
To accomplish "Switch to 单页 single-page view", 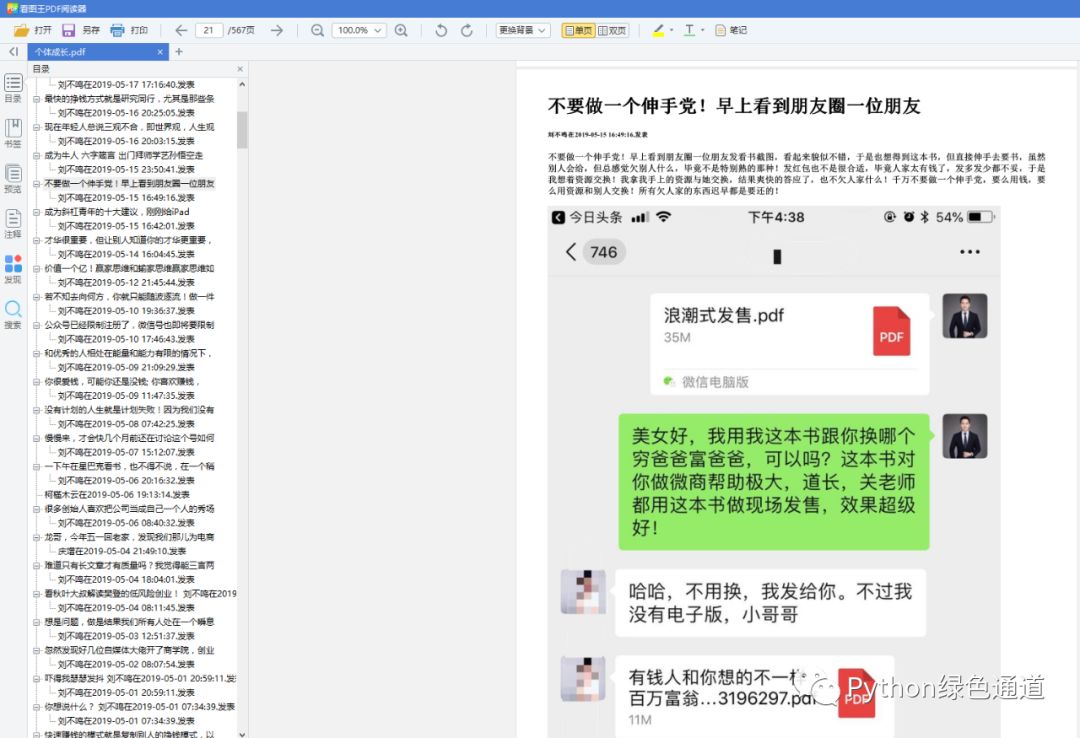I will (x=578, y=30).
